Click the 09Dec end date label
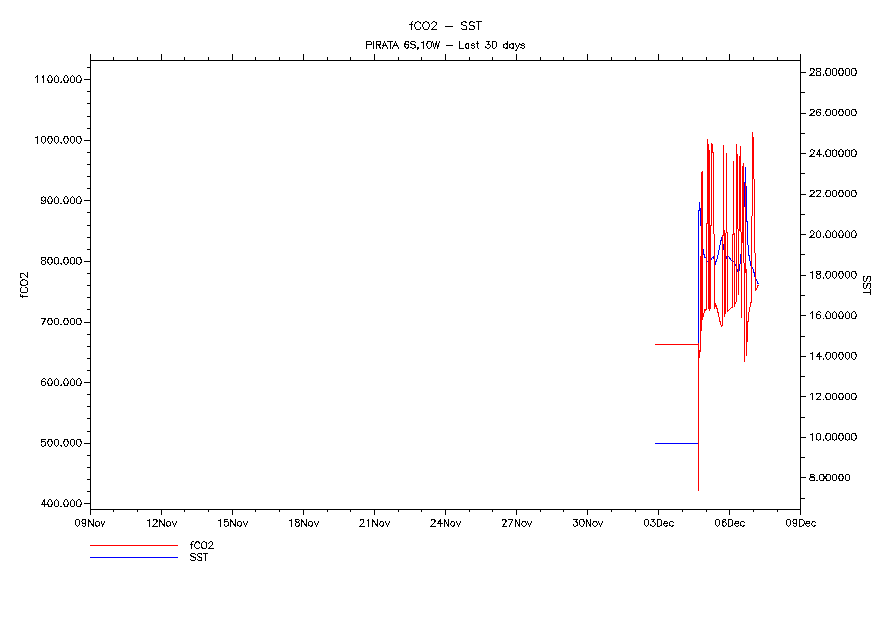The width and height of the screenshot is (891, 630). pyautogui.click(x=799, y=522)
